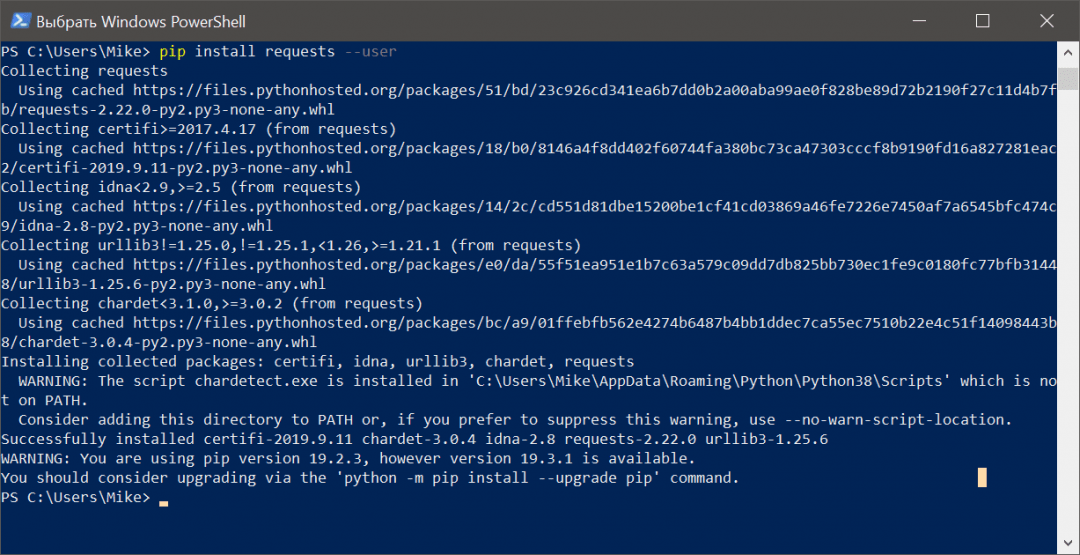The image size is (1080, 555).
Task: Click the '--user' flag in the command
Action: click(371, 51)
